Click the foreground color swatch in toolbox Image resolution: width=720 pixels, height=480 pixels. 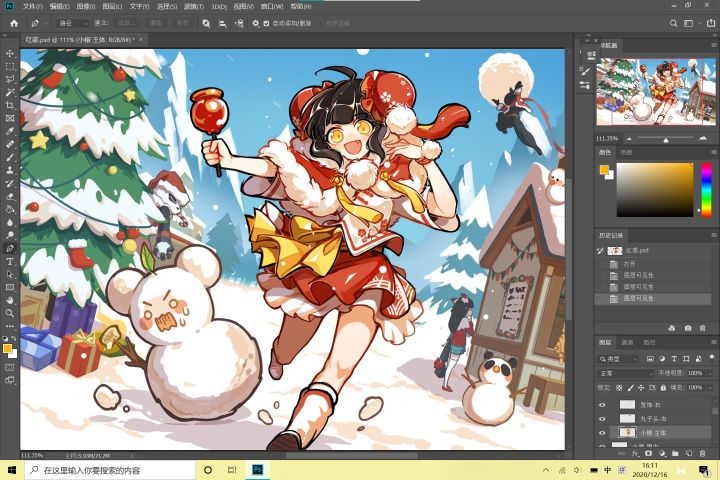[x=7, y=348]
